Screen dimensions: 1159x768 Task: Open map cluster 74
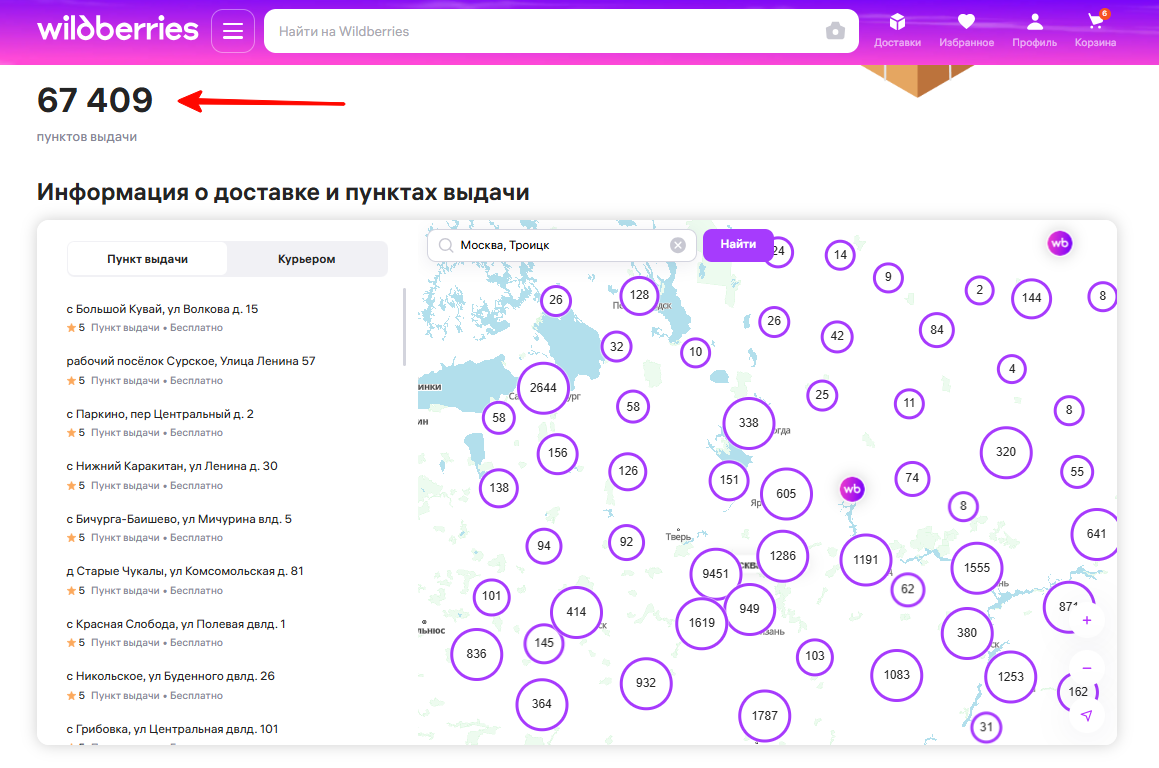pos(913,478)
